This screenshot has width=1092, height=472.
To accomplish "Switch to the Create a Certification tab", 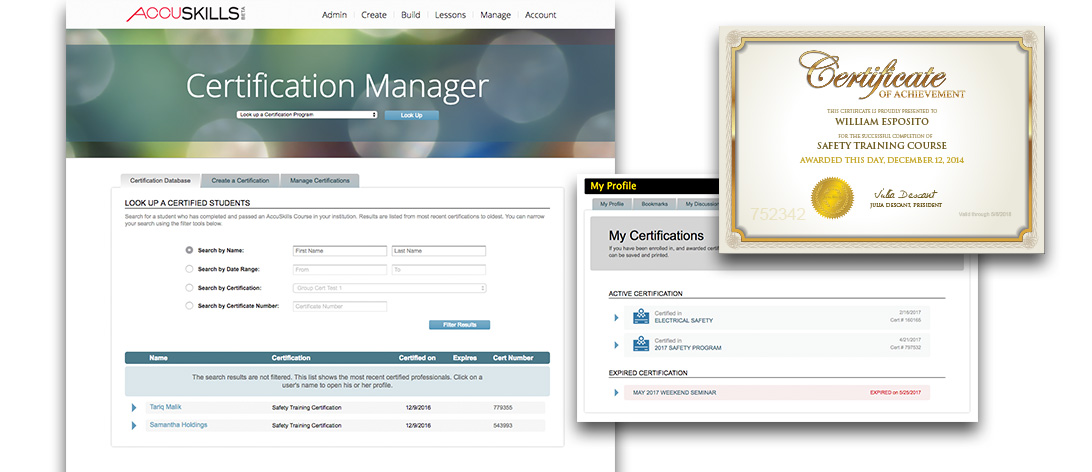I will pyautogui.click(x=240, y=181).
